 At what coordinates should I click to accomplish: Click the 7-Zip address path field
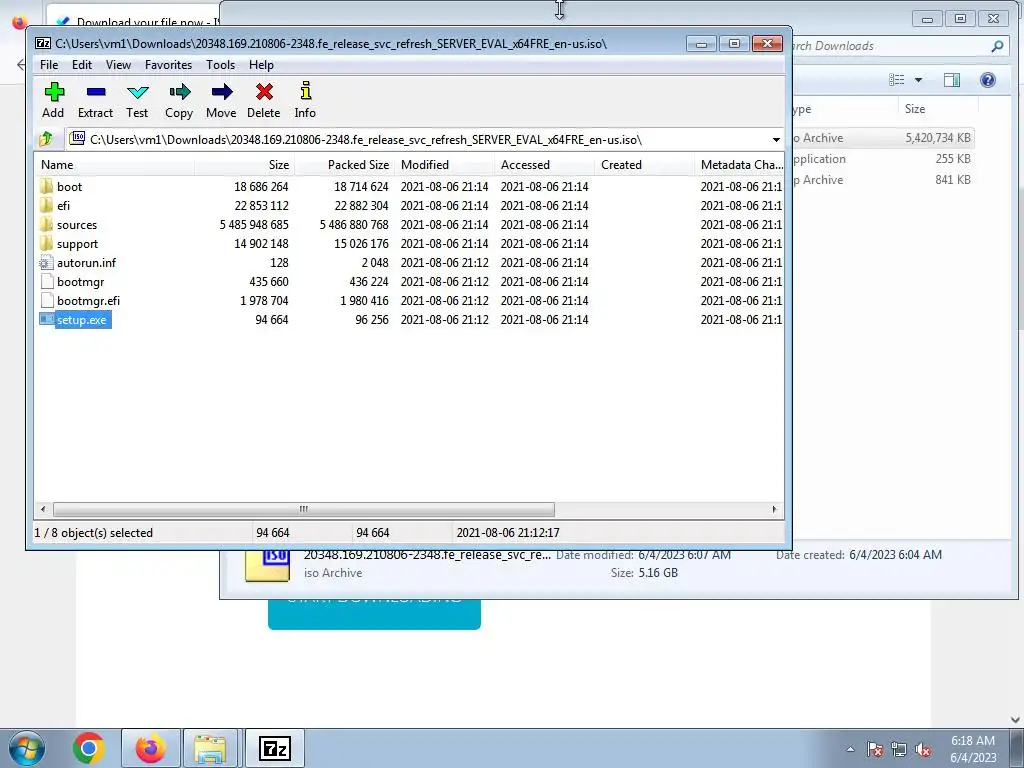click(x=417, y=139)
